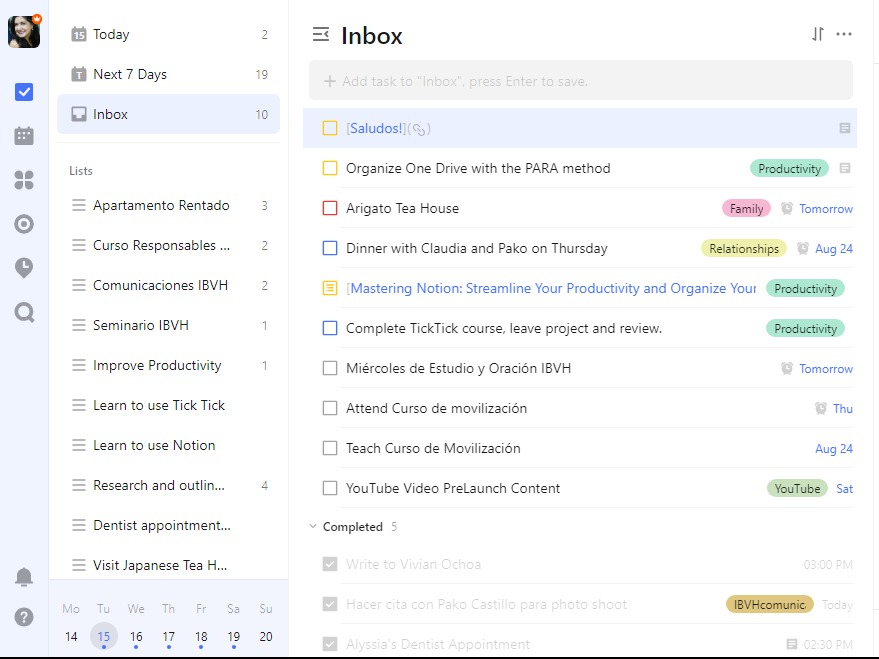Click the reminder alarm icon on Dinner with Claudia
879x659 pixels.
coord(803,248)
